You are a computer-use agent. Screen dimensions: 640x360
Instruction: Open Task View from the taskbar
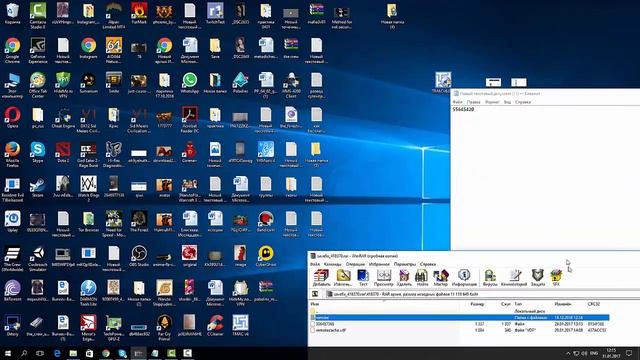(x=40, y=353)
